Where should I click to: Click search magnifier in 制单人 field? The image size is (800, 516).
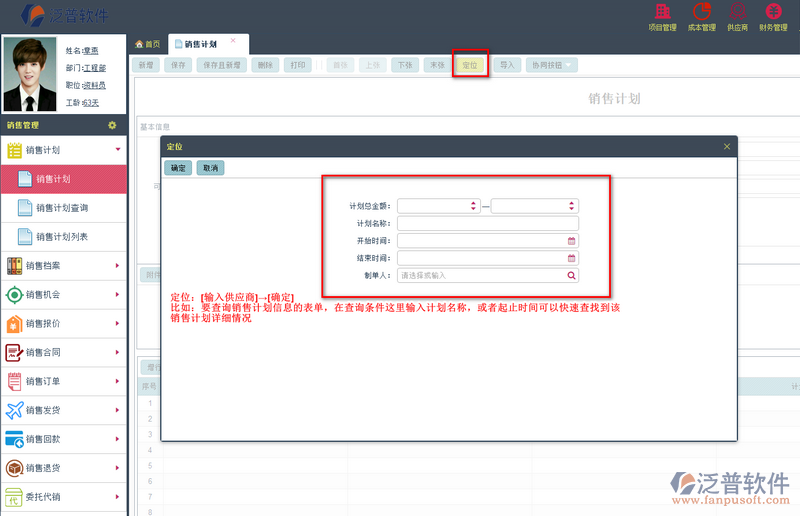click(572, 275)
